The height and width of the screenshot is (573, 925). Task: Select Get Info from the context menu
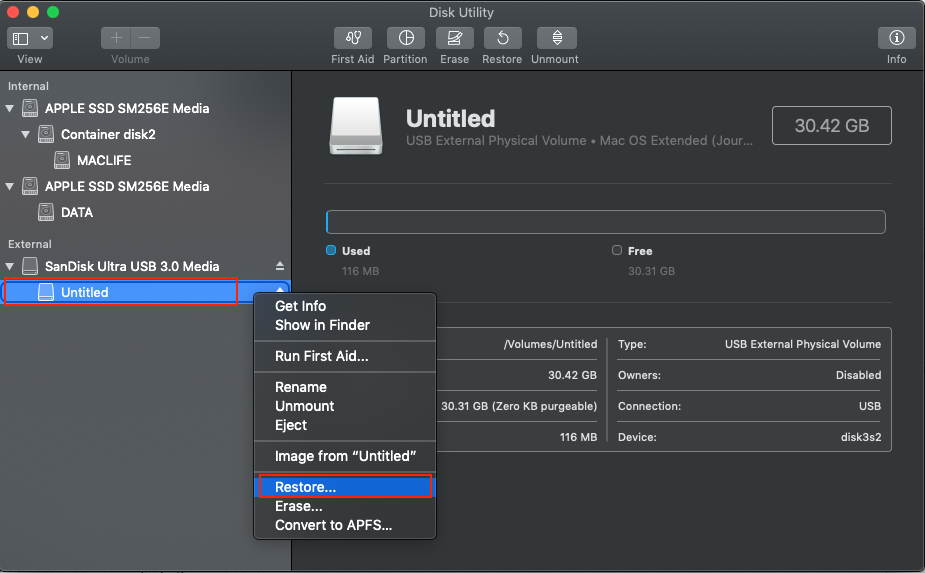click(x=300, y=306)
